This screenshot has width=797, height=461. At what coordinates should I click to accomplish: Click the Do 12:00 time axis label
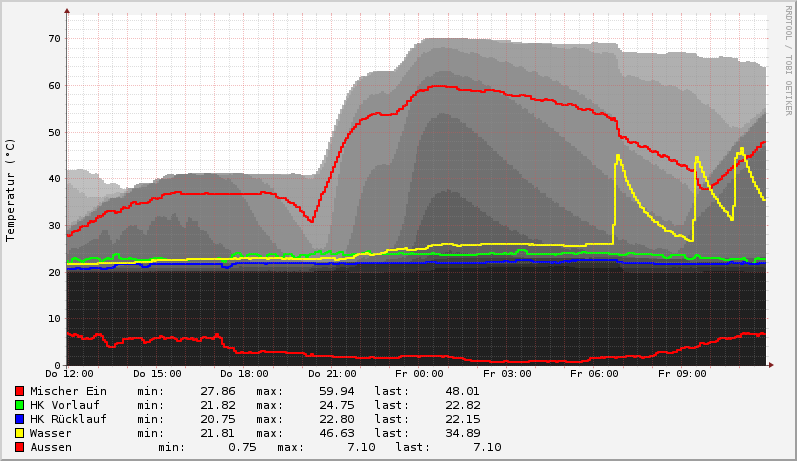(x=67, y=374)
